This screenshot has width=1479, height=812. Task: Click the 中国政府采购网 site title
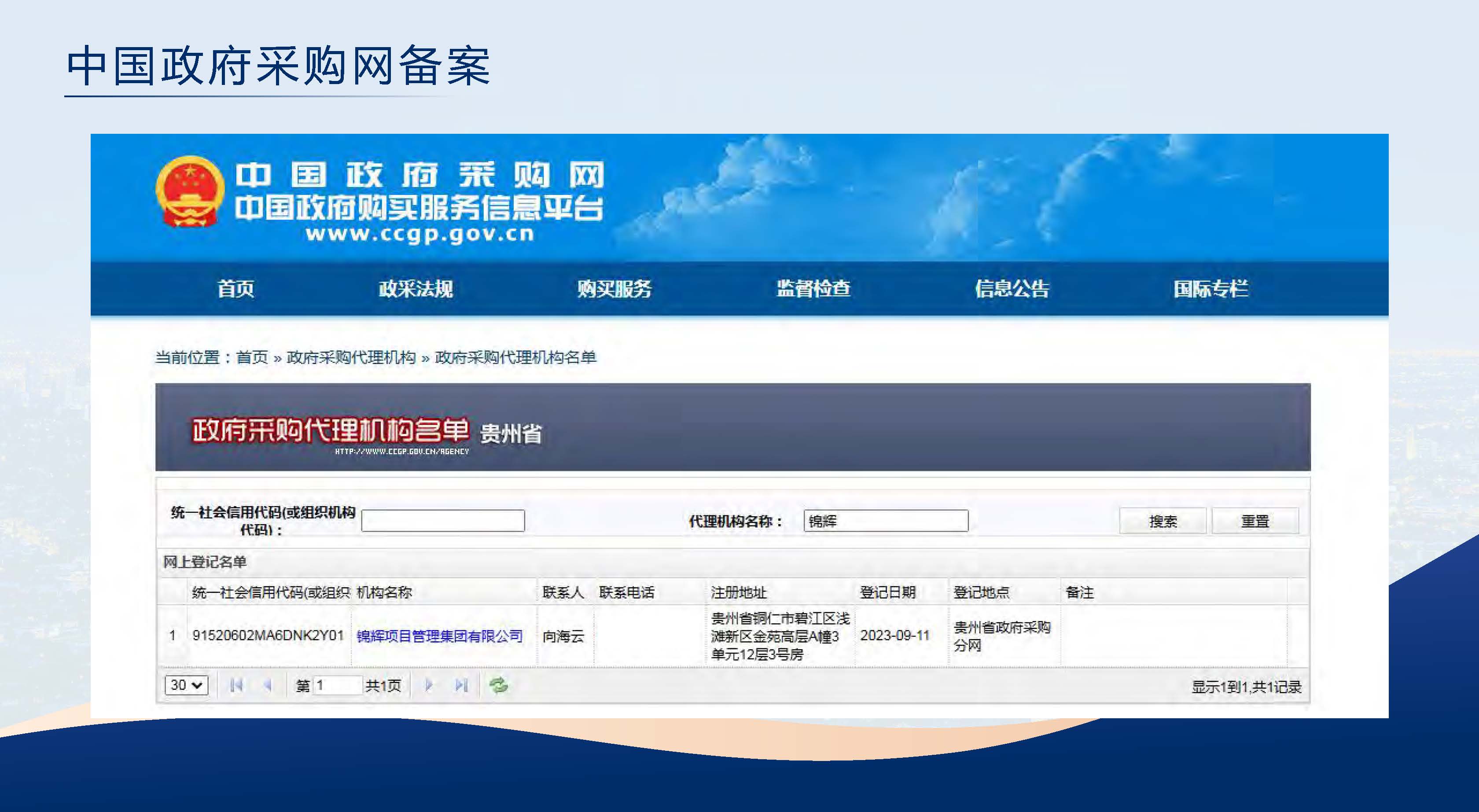click(x=419, y=175)
